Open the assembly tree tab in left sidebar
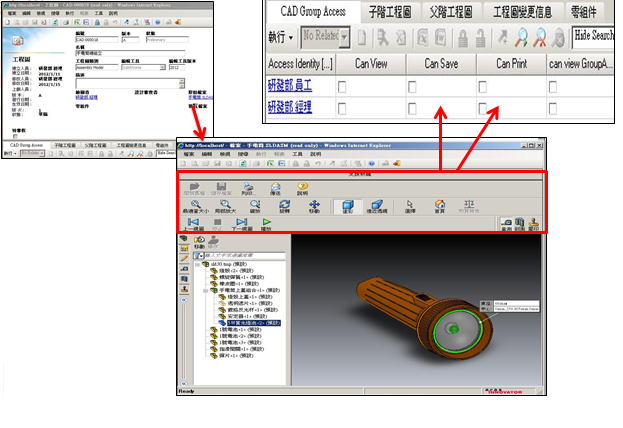623x428 pixels. pos(184,238)
